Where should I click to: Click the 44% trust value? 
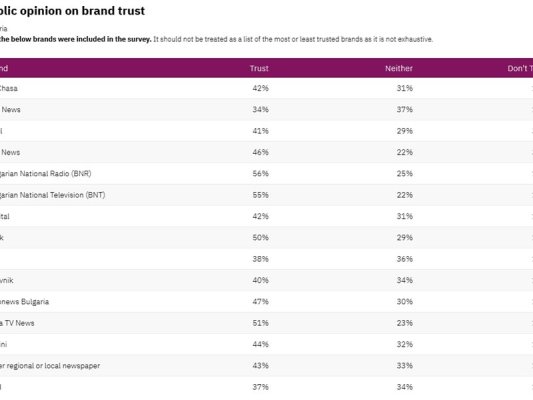point(260,344)
